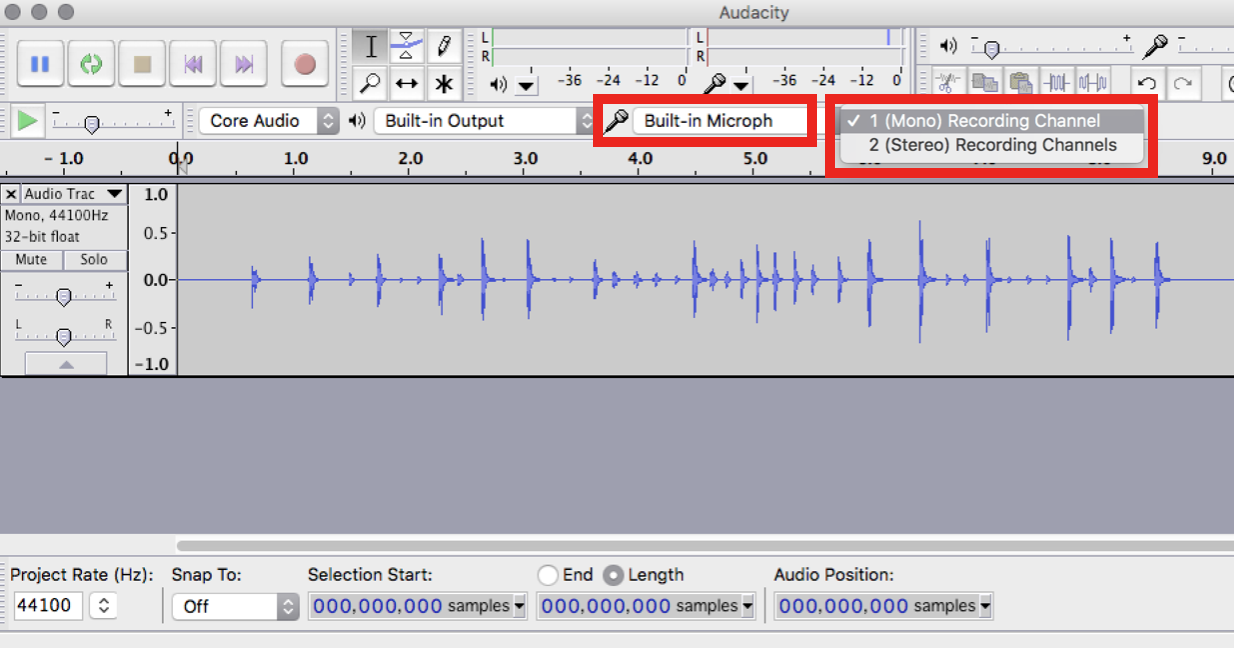Click the Stop button
Screen dimensions: 1234x648
142,65
